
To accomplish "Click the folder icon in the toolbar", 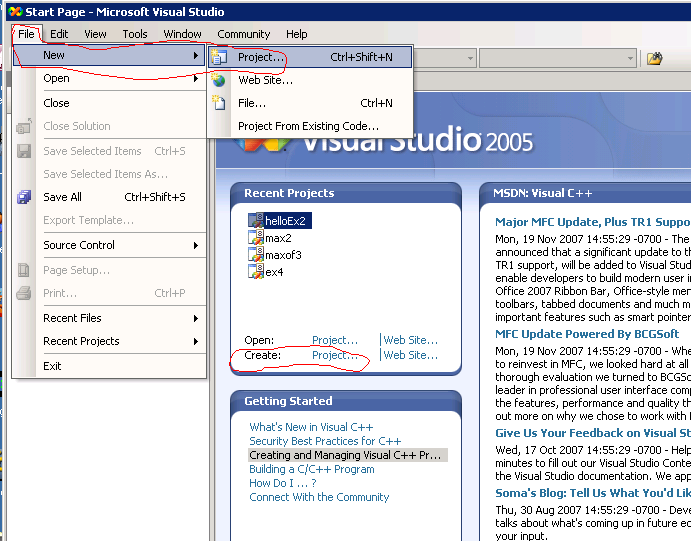I will [654, 58].
